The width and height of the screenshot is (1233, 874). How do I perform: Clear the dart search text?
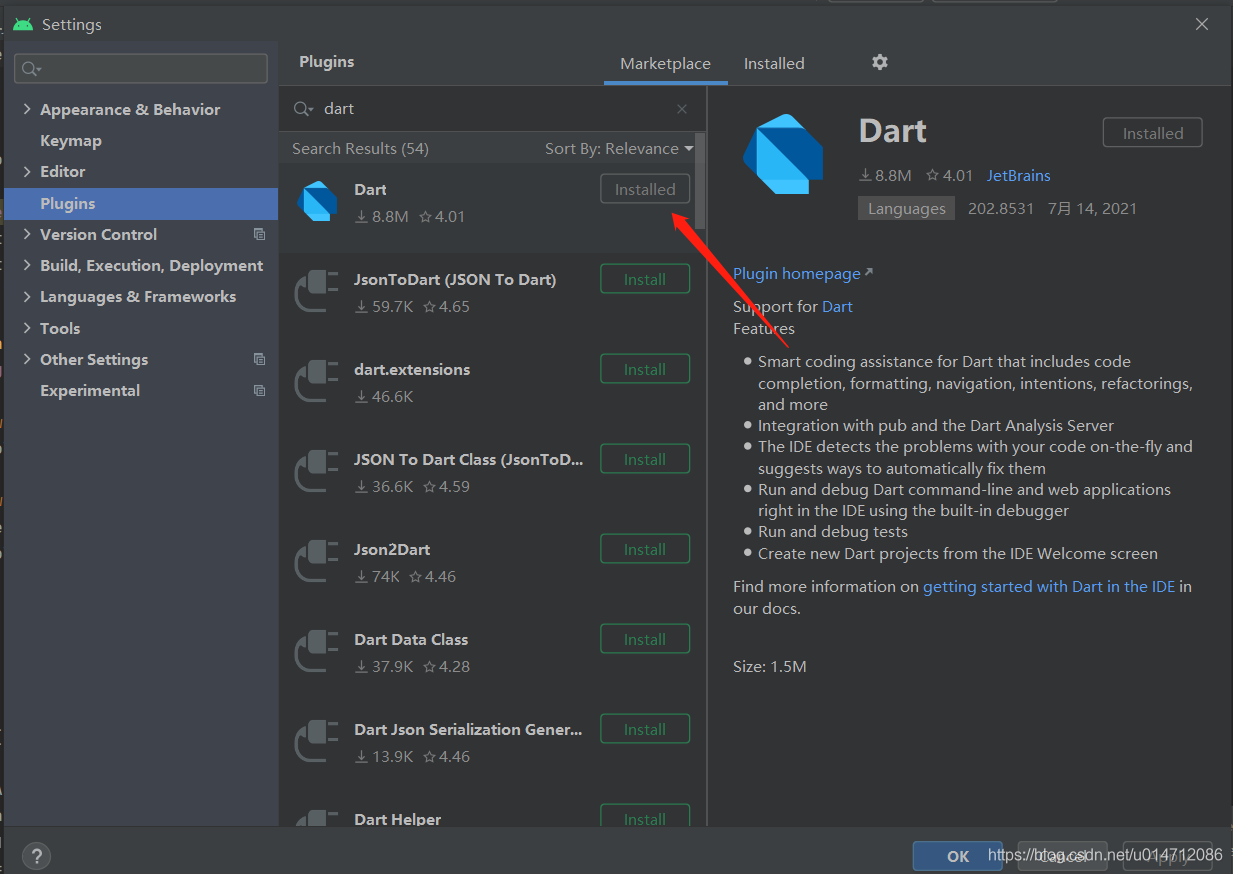point(682,109)
